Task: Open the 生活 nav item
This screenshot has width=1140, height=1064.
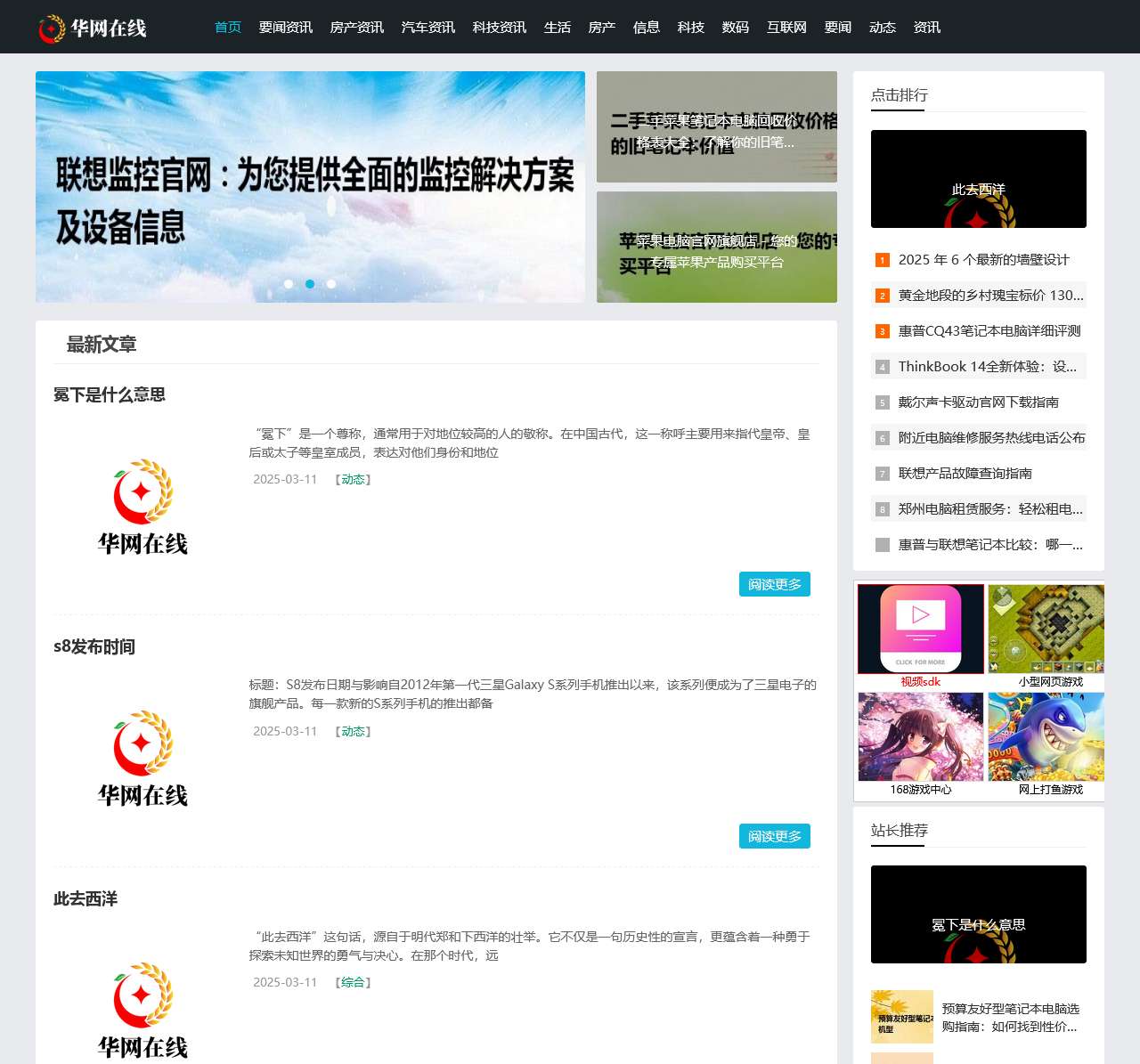Action: (x=558, y=28)
